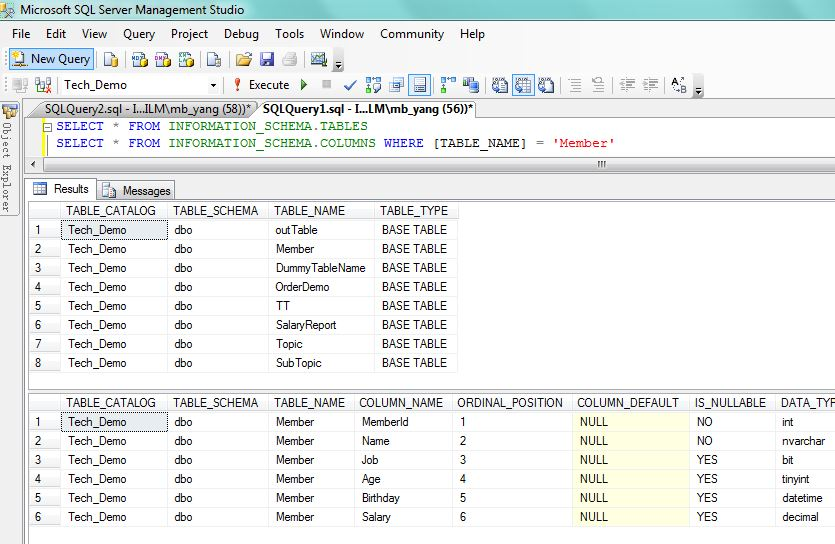Switch output to Results to Grid
The image size is (835, 544).
click(523, 85)
